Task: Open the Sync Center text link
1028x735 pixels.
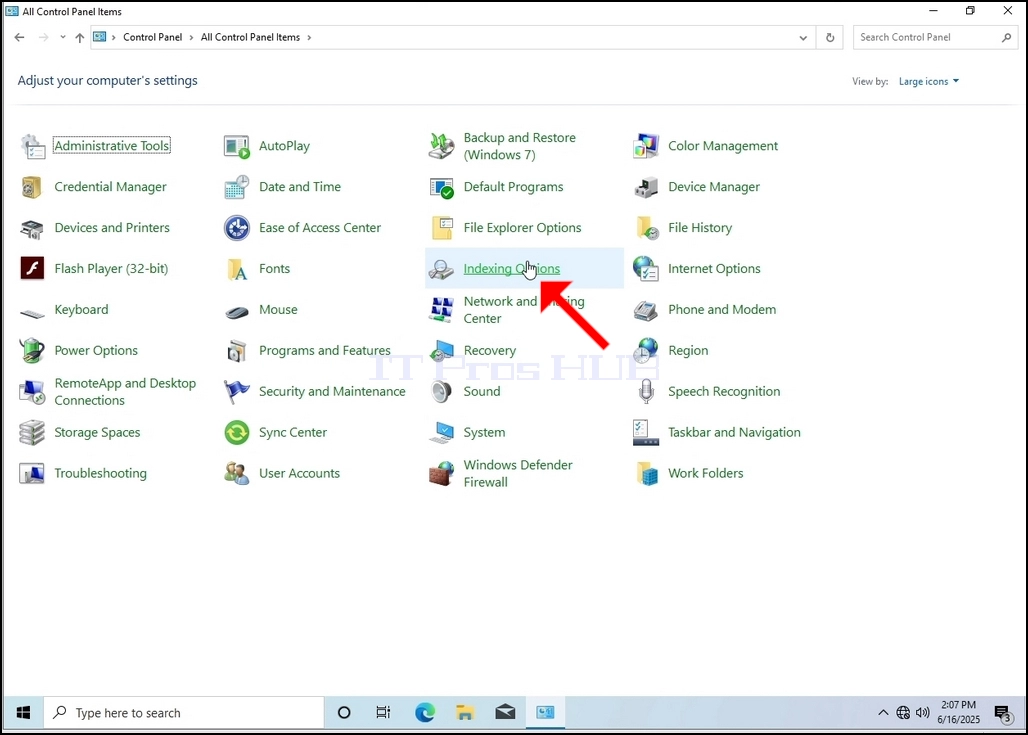Action: pyautogui.click(x=292, y=433)
